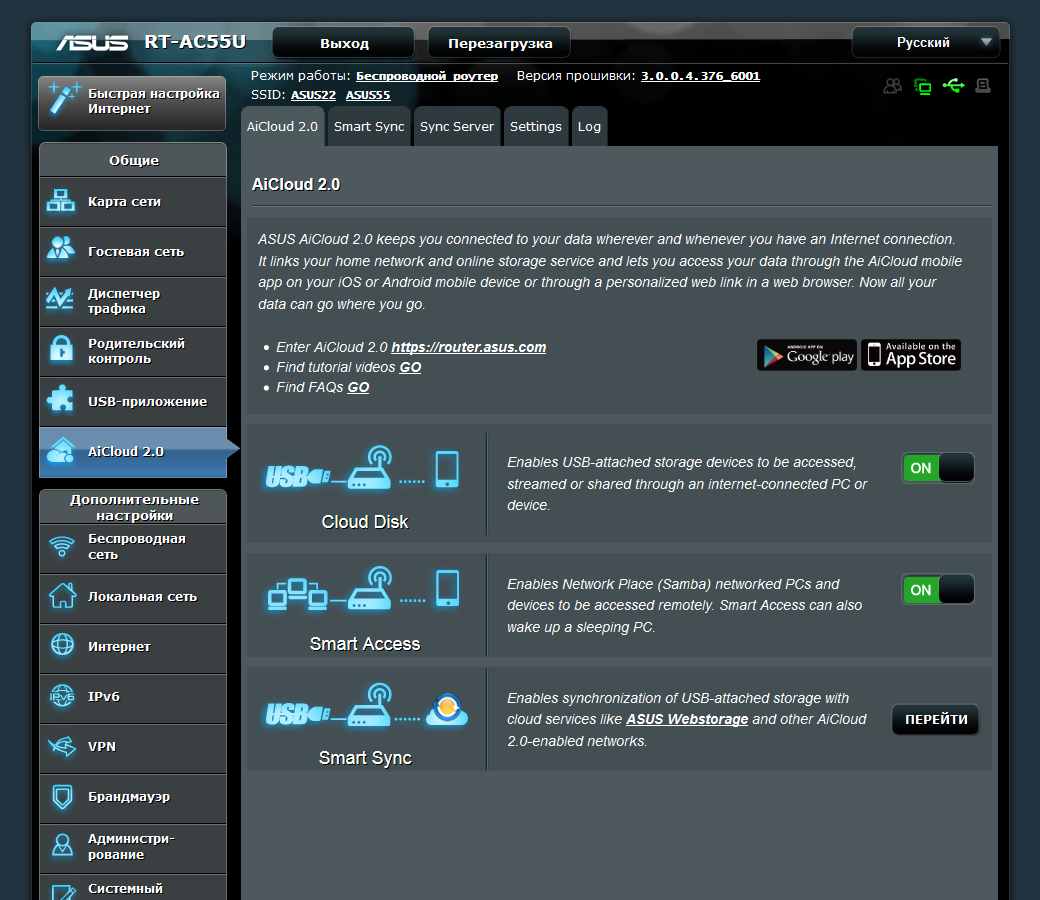Select Гостевая сеть menu entry
This screenshot has width=1040, height=900.
pos(133,251)
